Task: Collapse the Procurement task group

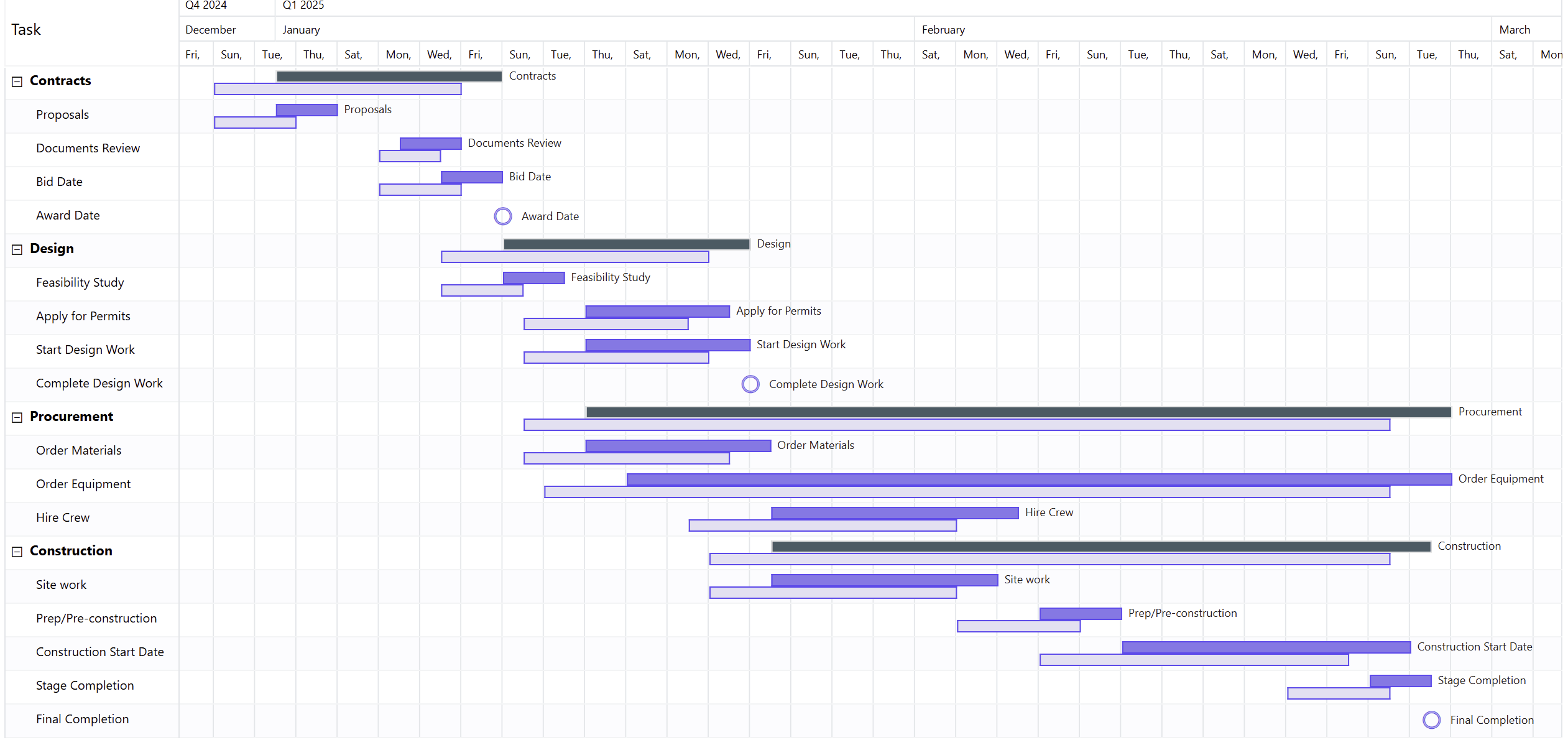Action: [x=17, y=417]
